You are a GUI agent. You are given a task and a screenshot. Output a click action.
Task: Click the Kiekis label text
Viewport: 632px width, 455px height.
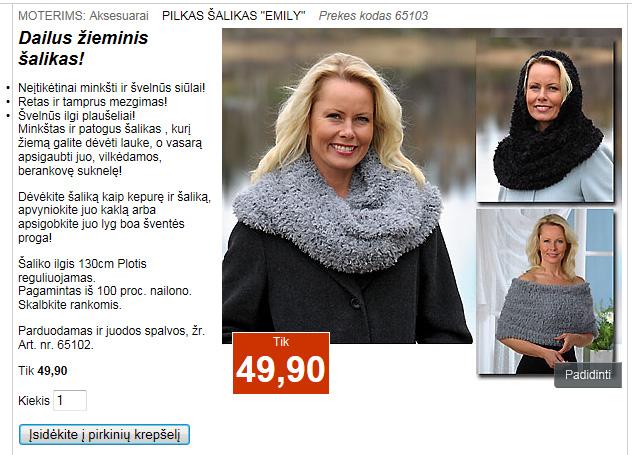pos(34,401)
